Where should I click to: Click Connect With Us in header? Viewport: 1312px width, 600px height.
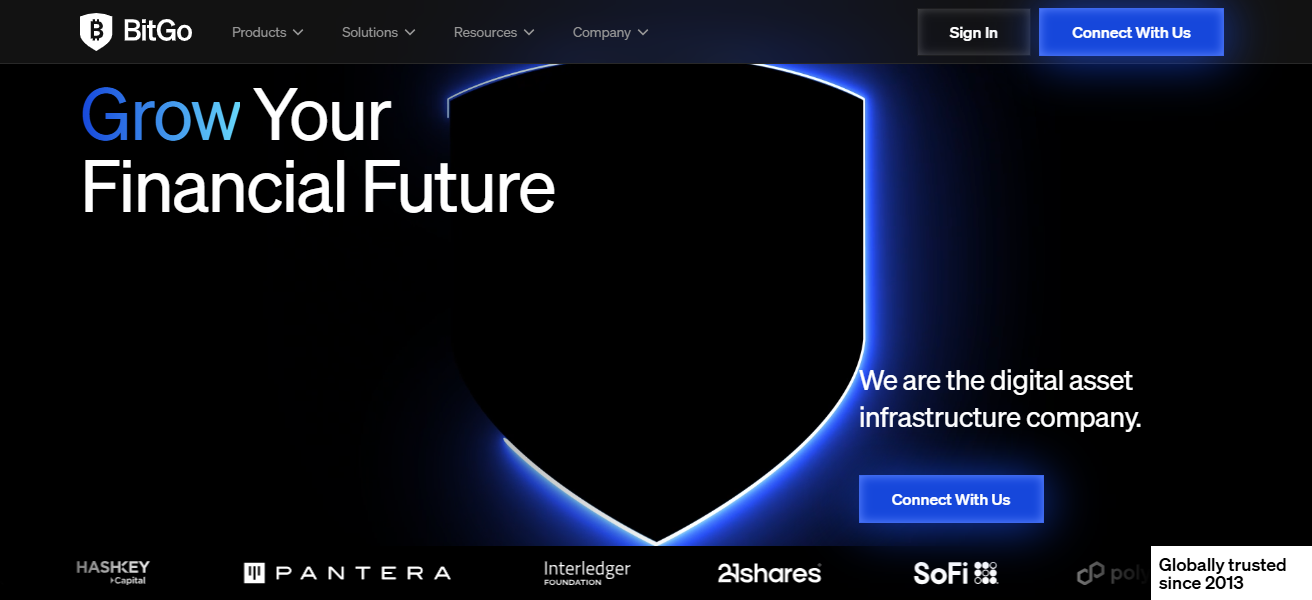point(1131,32)
